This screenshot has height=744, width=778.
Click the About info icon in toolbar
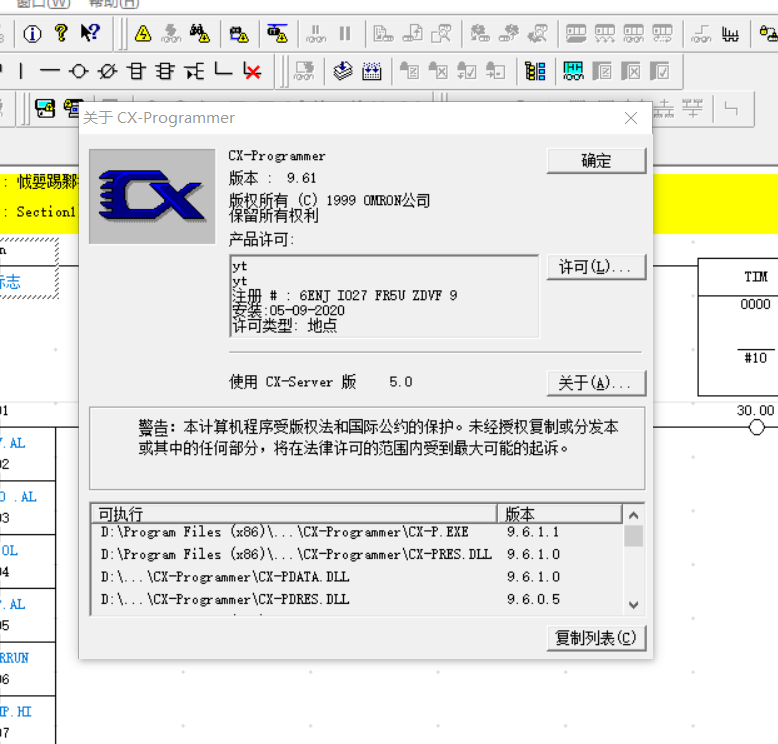point(32,34)
